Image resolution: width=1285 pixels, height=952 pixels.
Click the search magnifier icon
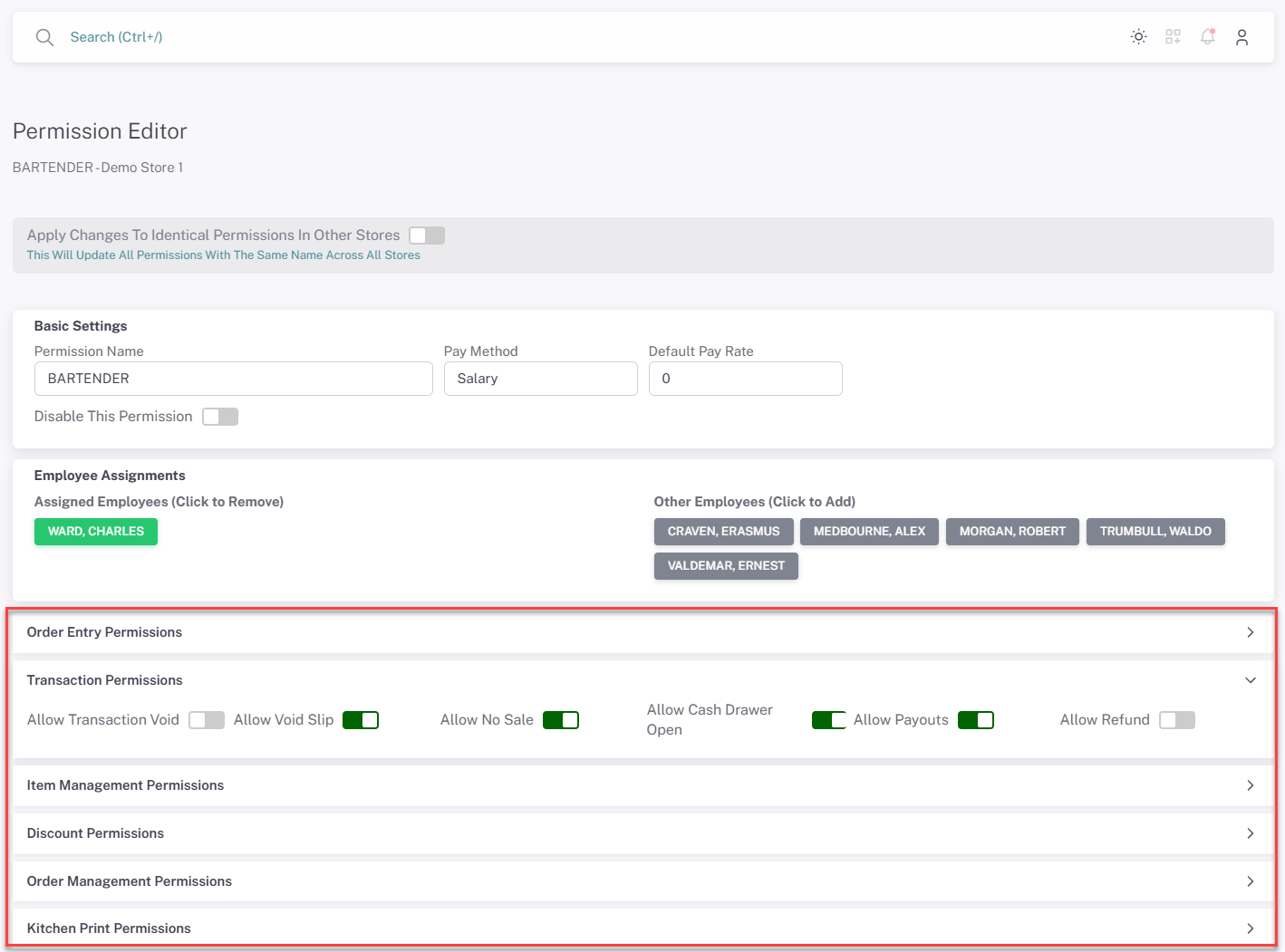(44, 37)
